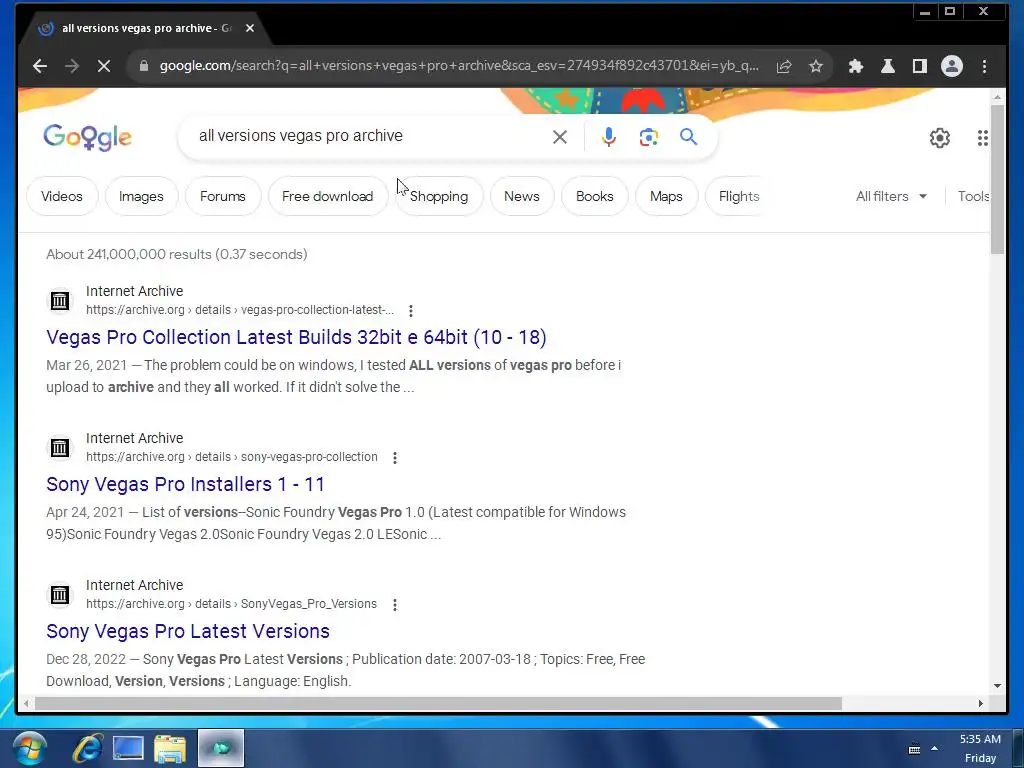Clear the search box text

point(560,137)
